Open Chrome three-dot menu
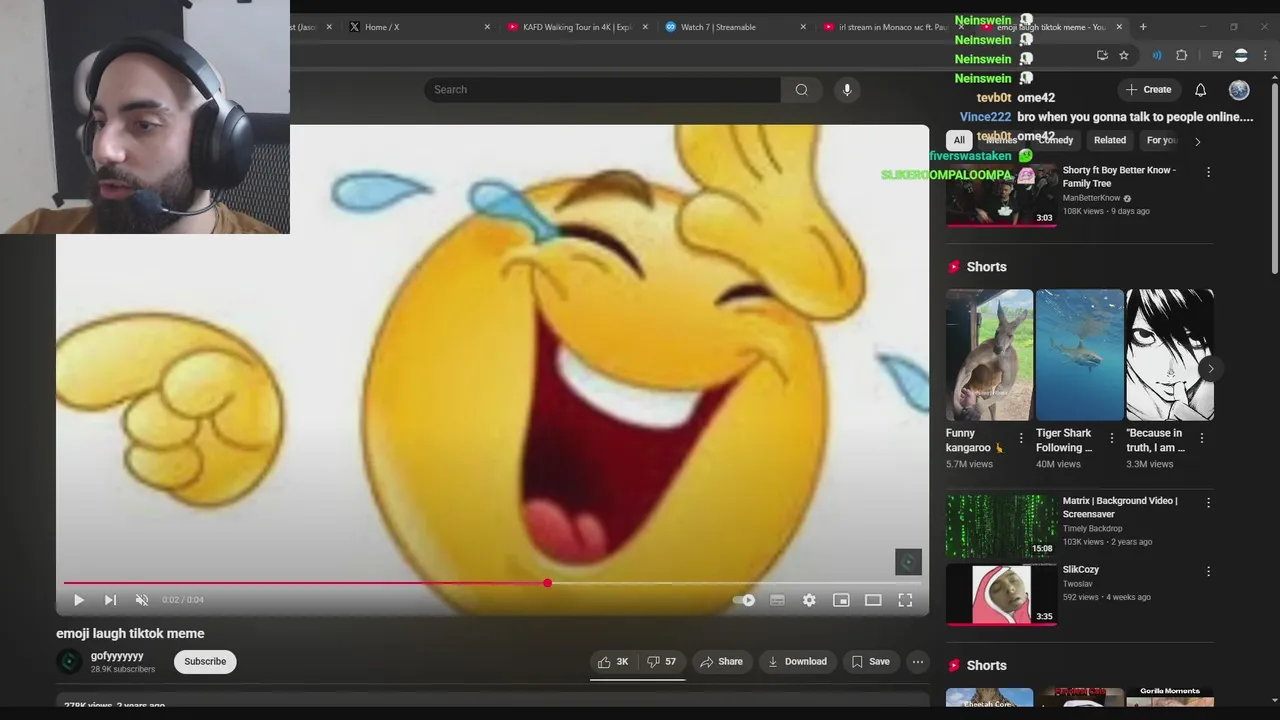Image resolution: width=1280 pixels, height=720 pixels. [1266, 55]
